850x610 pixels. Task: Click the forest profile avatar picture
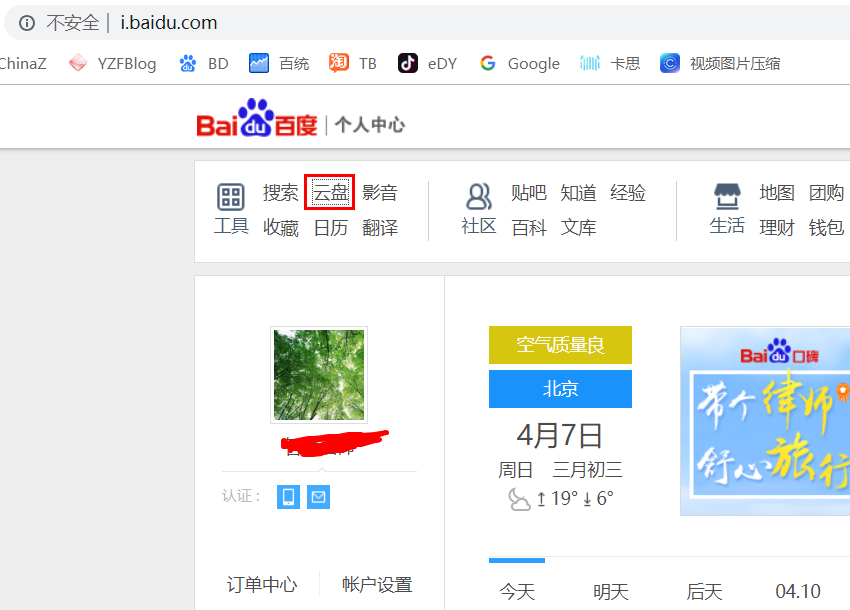[x=319, y=375]
